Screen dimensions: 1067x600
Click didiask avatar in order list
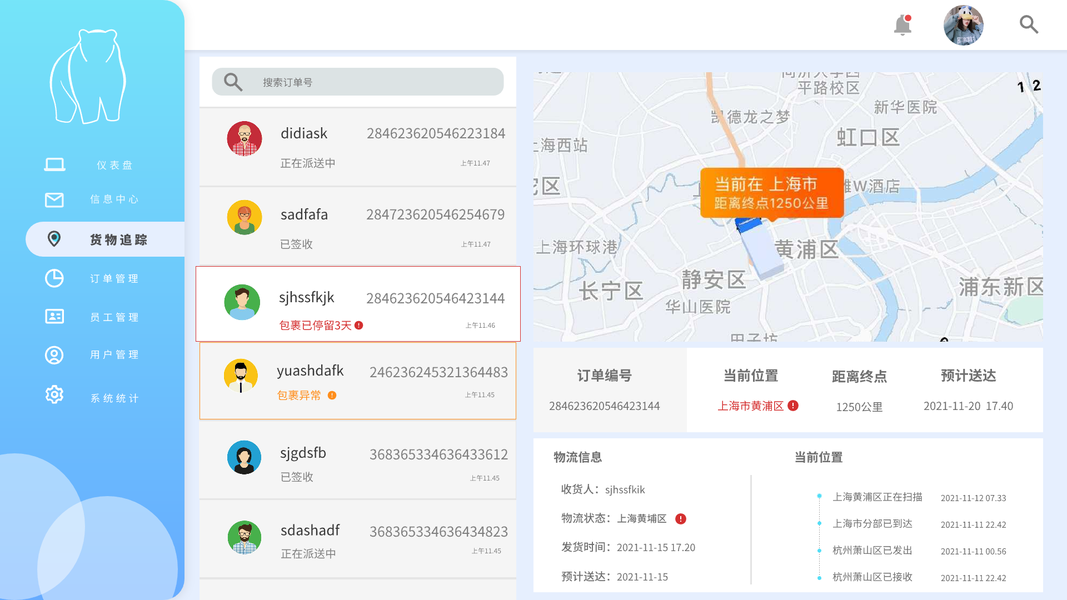tap(244, 139)
